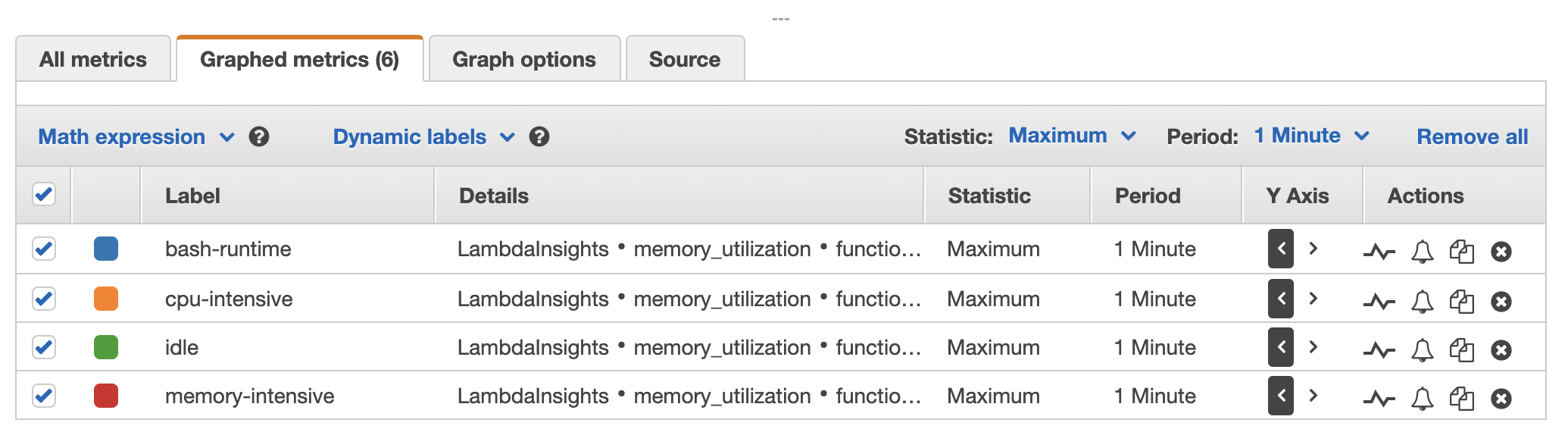Toggle the select-all header checkbox
The height and width of the screenshot is (429, 1568).
(x=44, y=195)
